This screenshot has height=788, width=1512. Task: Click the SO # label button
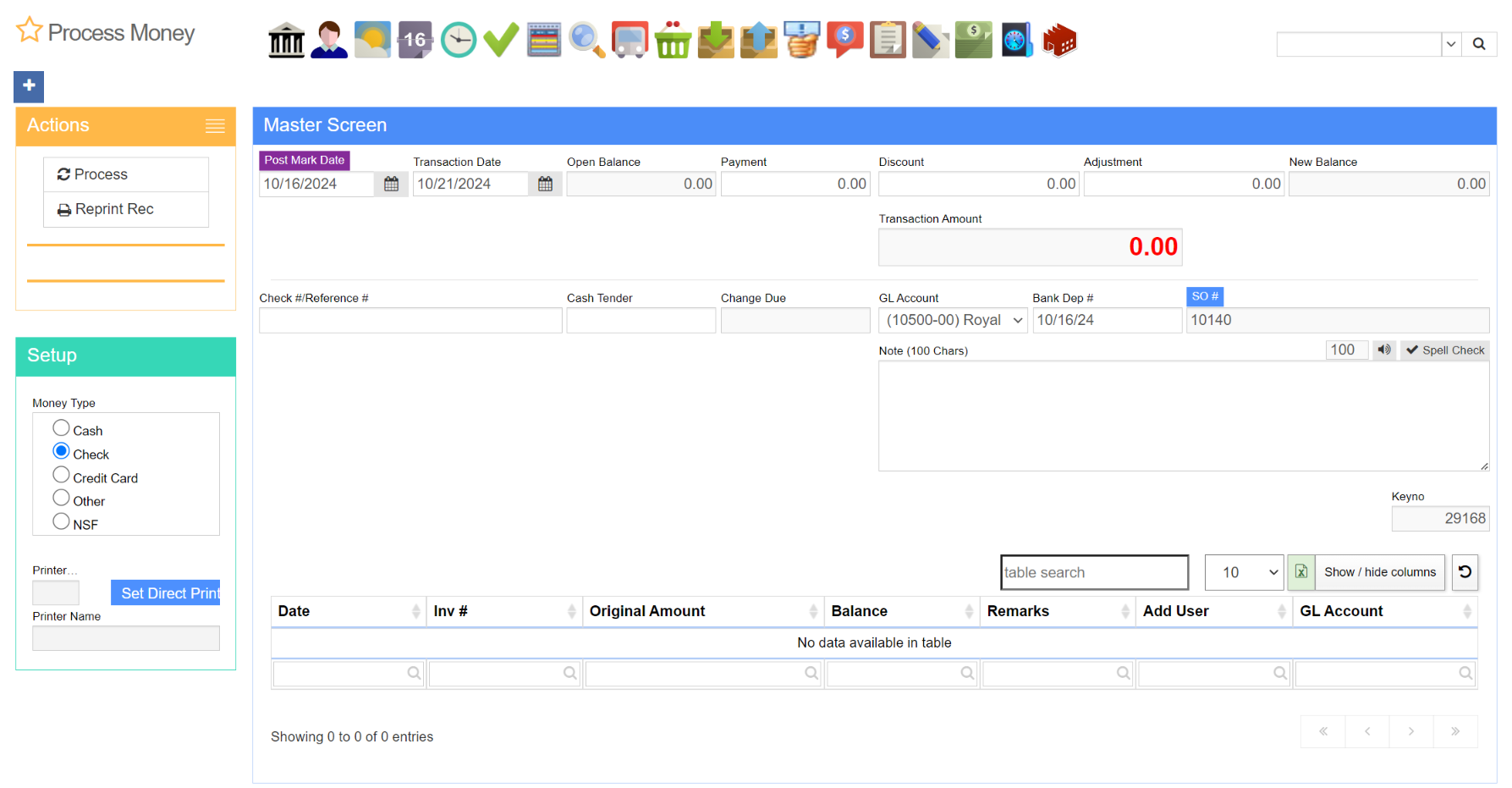coord(1205,296)
